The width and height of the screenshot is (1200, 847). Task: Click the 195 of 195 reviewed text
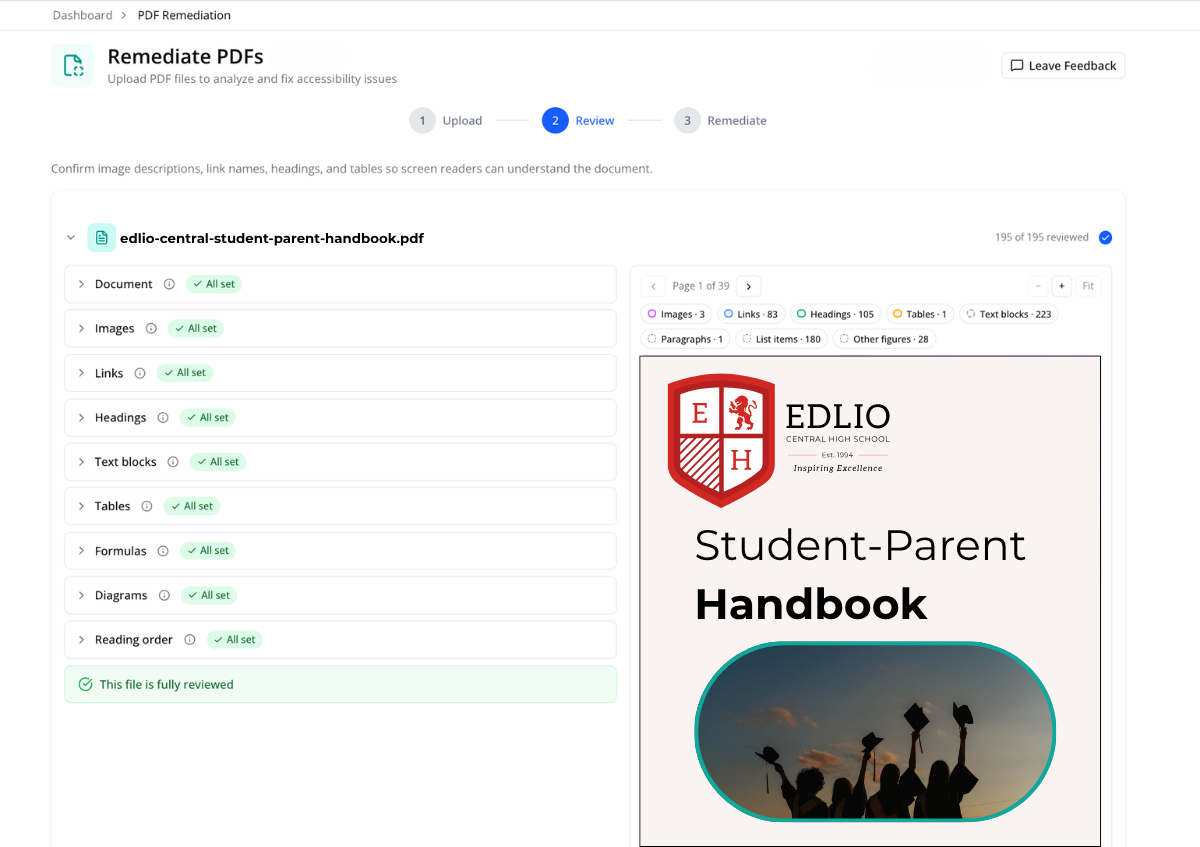pos(1042,238)
